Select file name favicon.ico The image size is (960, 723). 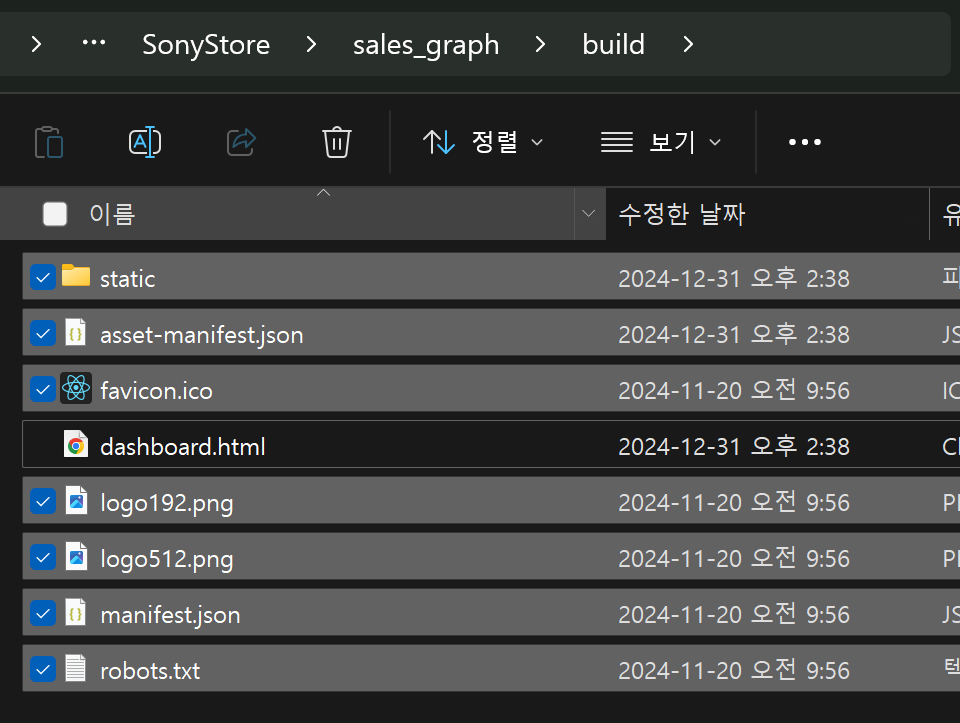(x=156, y=391)
